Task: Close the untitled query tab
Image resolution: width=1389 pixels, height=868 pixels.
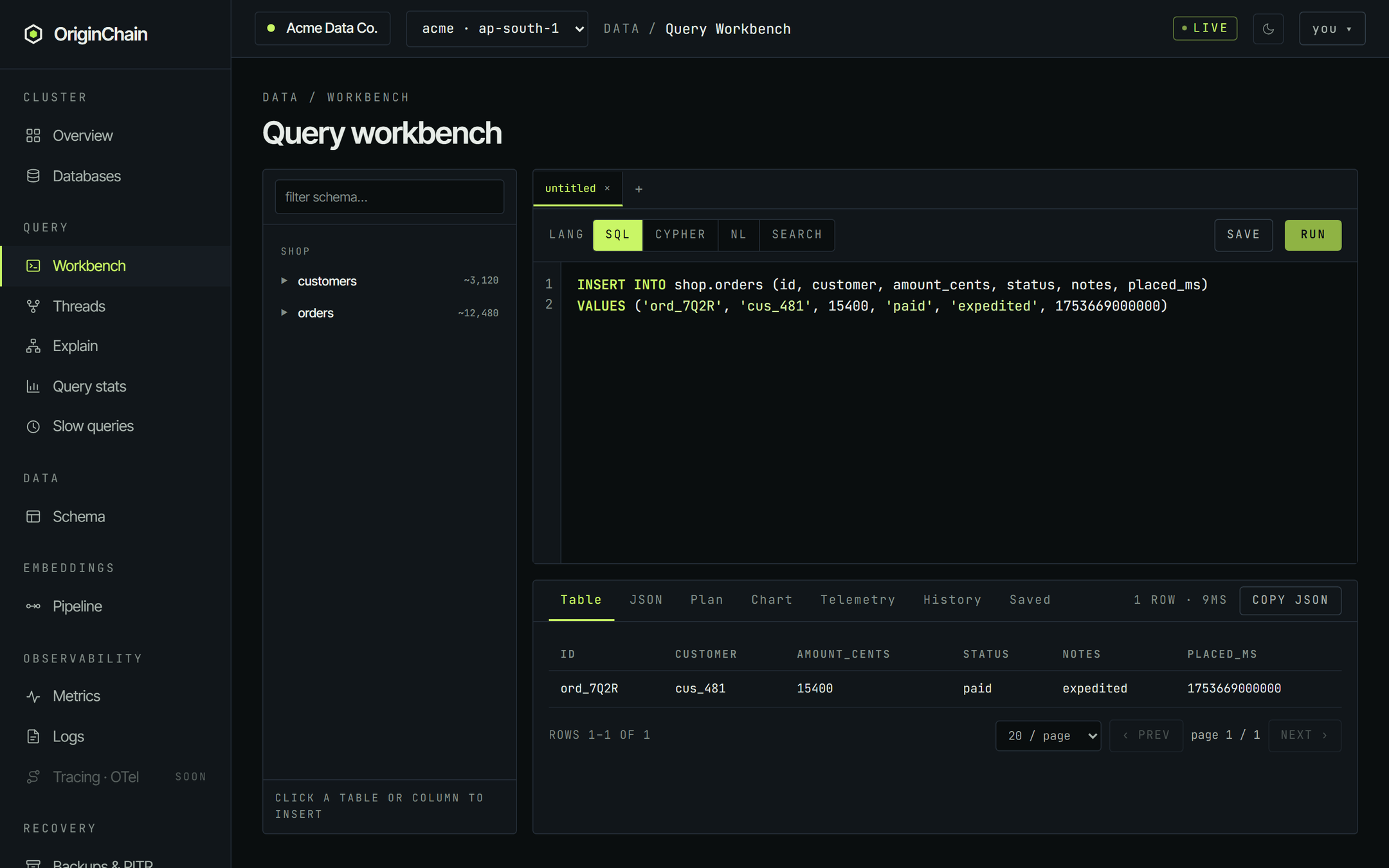Action: 607,188
